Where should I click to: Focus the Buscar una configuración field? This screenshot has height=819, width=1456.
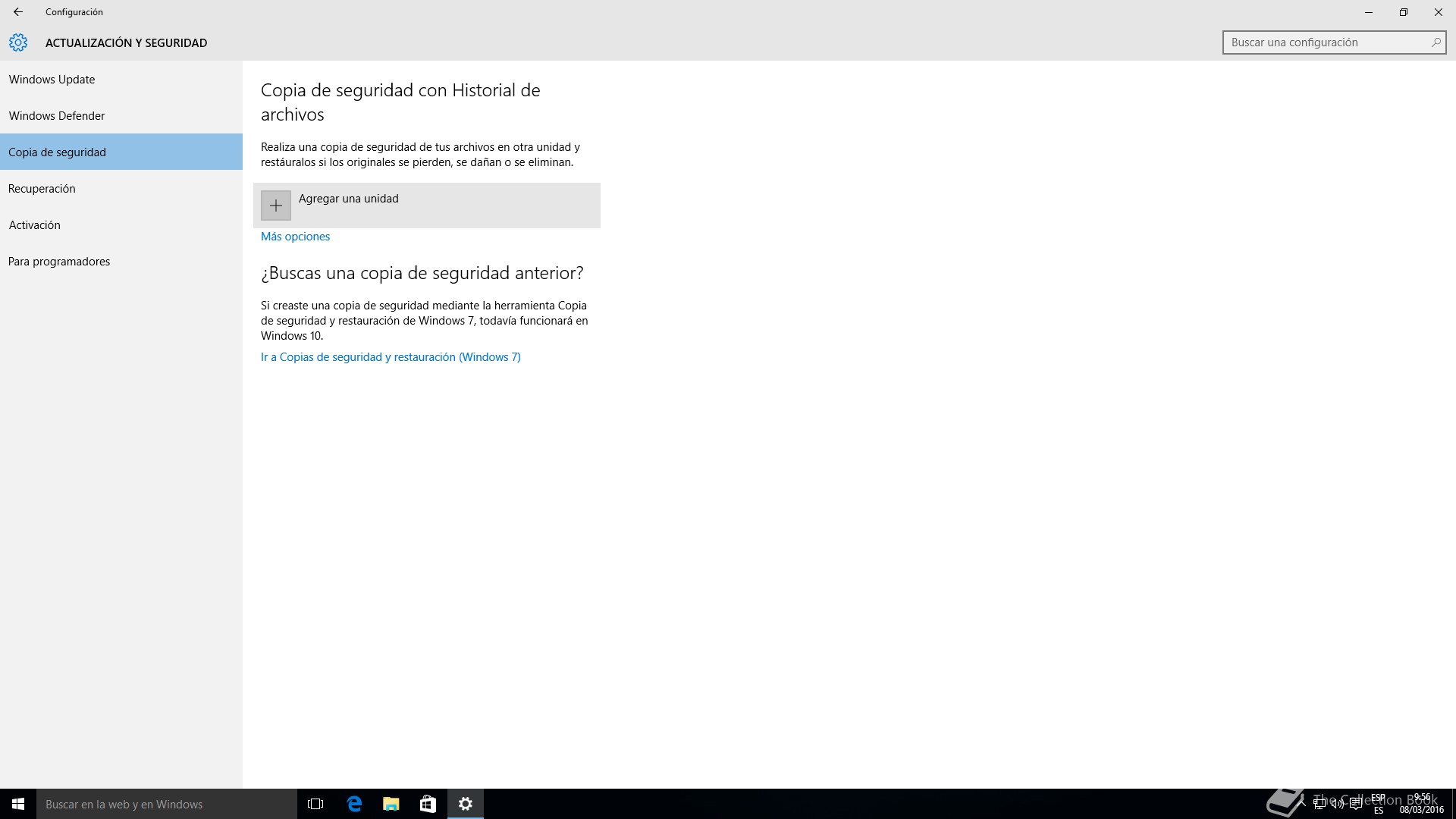pos(1334,42)
